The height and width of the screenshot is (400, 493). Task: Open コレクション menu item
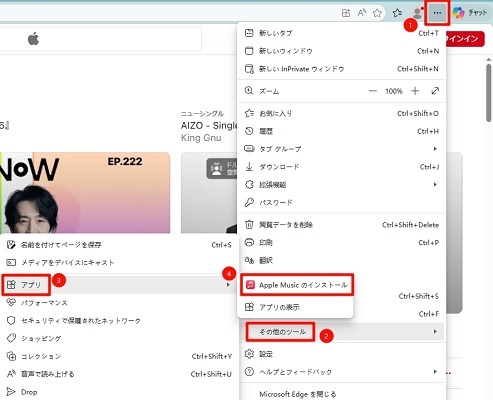[x=119, y=356]
